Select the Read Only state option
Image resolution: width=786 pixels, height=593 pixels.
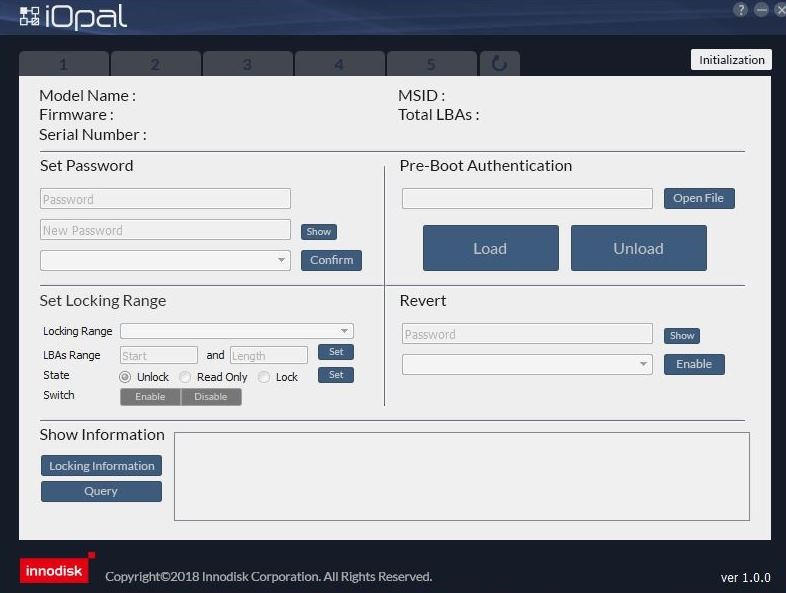[x=185, y=377]
